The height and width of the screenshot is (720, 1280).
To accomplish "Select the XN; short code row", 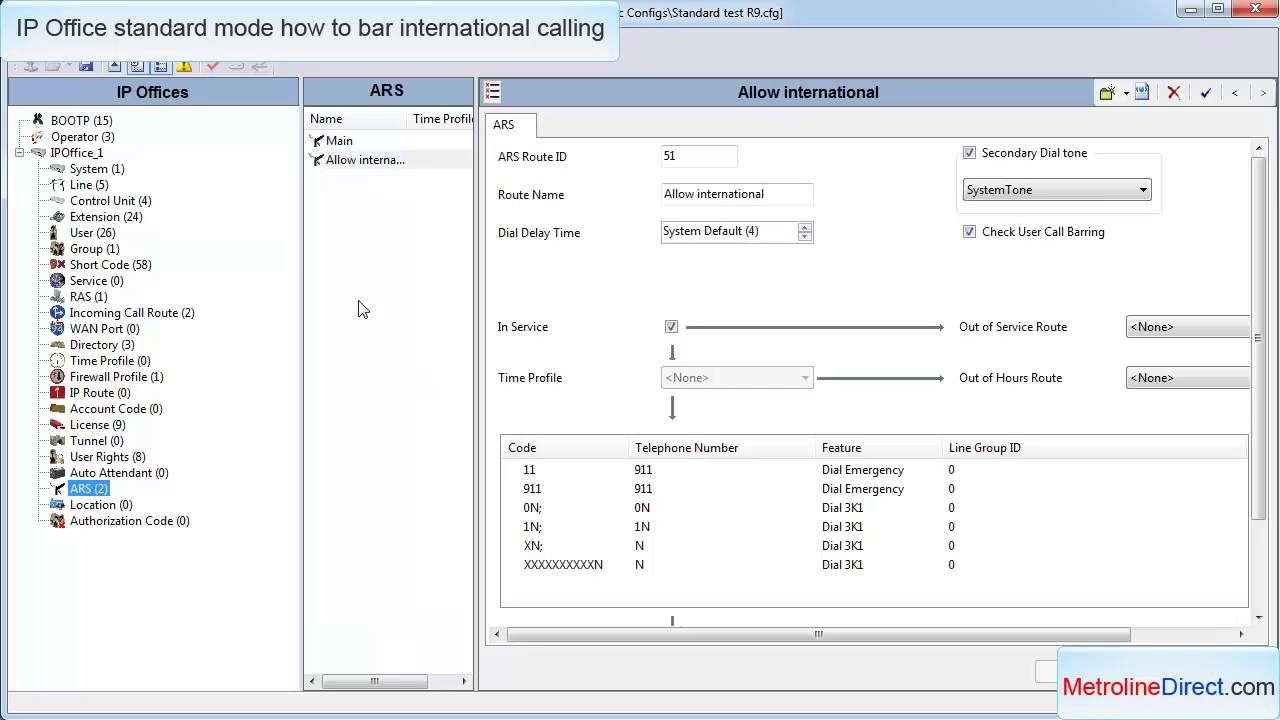I will pyautogui.click(x=874, y=546).
